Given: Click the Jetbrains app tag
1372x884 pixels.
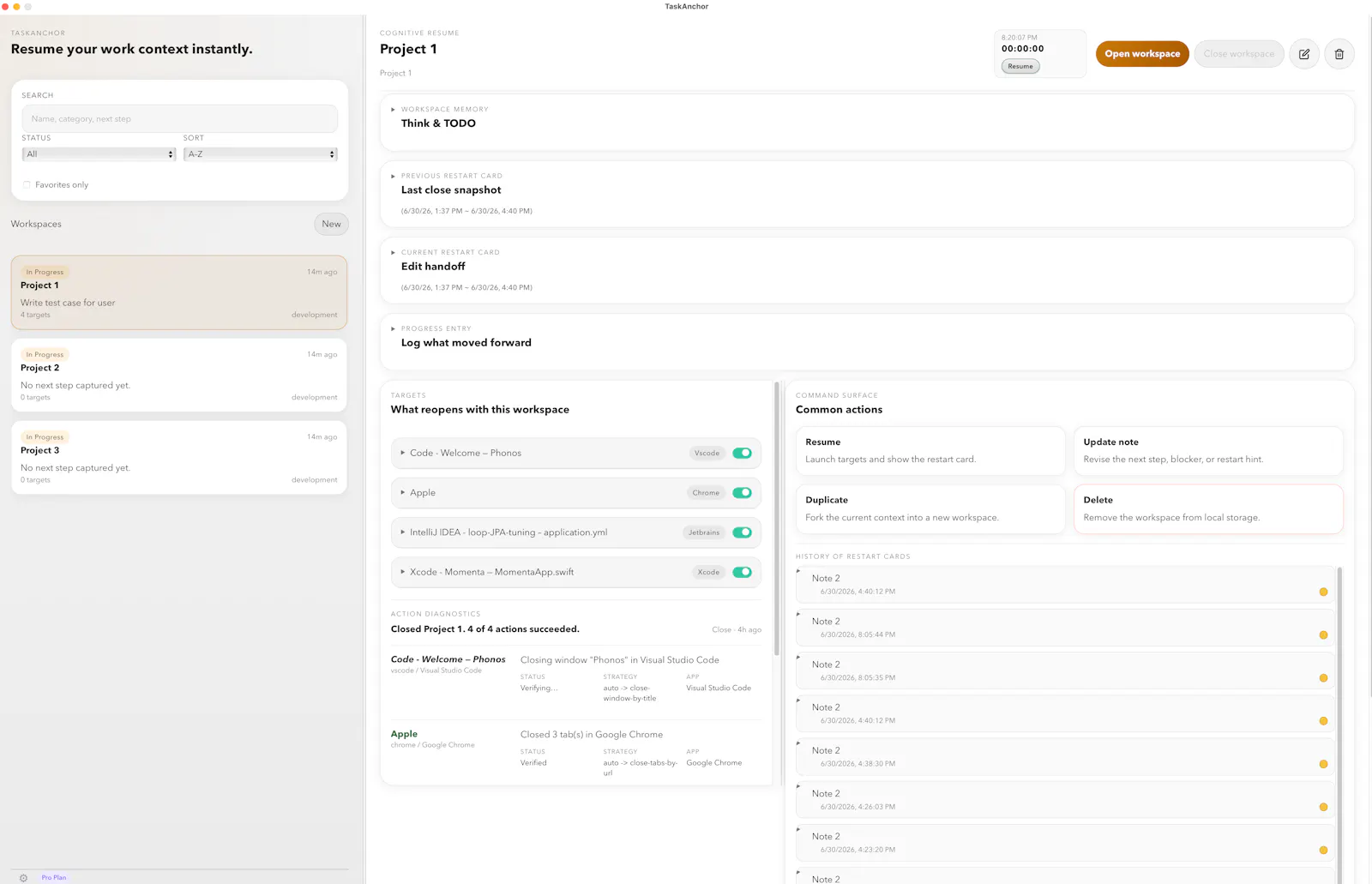Looking at the screenshot, I should point(704,532).
